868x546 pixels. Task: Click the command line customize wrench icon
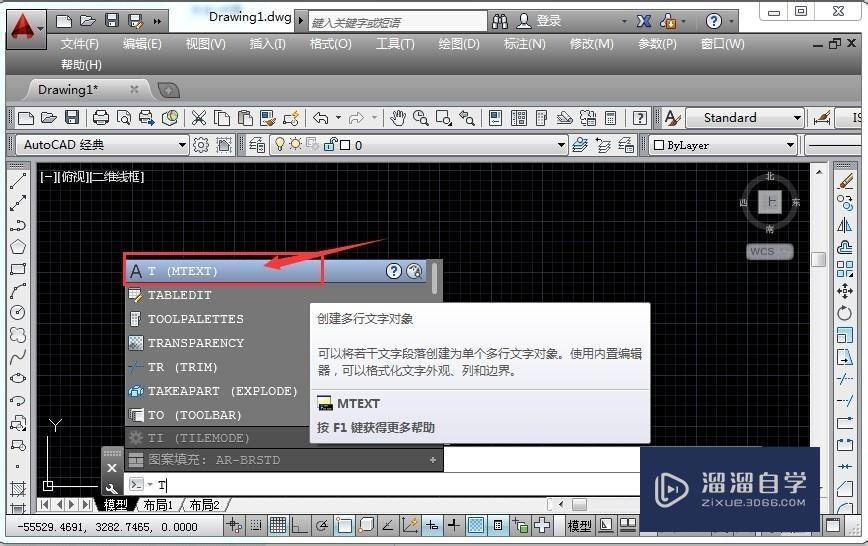click(112, 488)
